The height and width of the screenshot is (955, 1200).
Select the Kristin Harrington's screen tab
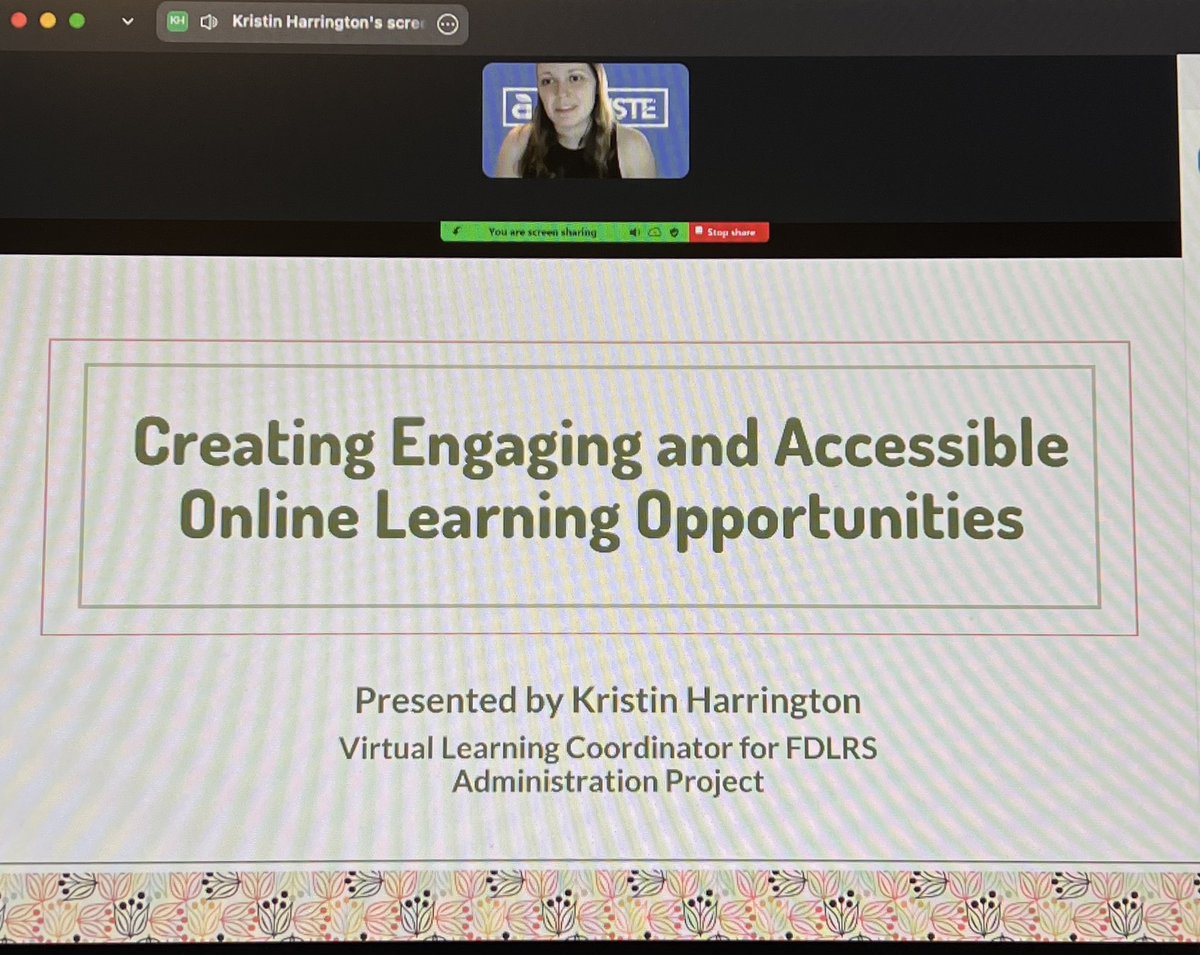coord(300,21)
